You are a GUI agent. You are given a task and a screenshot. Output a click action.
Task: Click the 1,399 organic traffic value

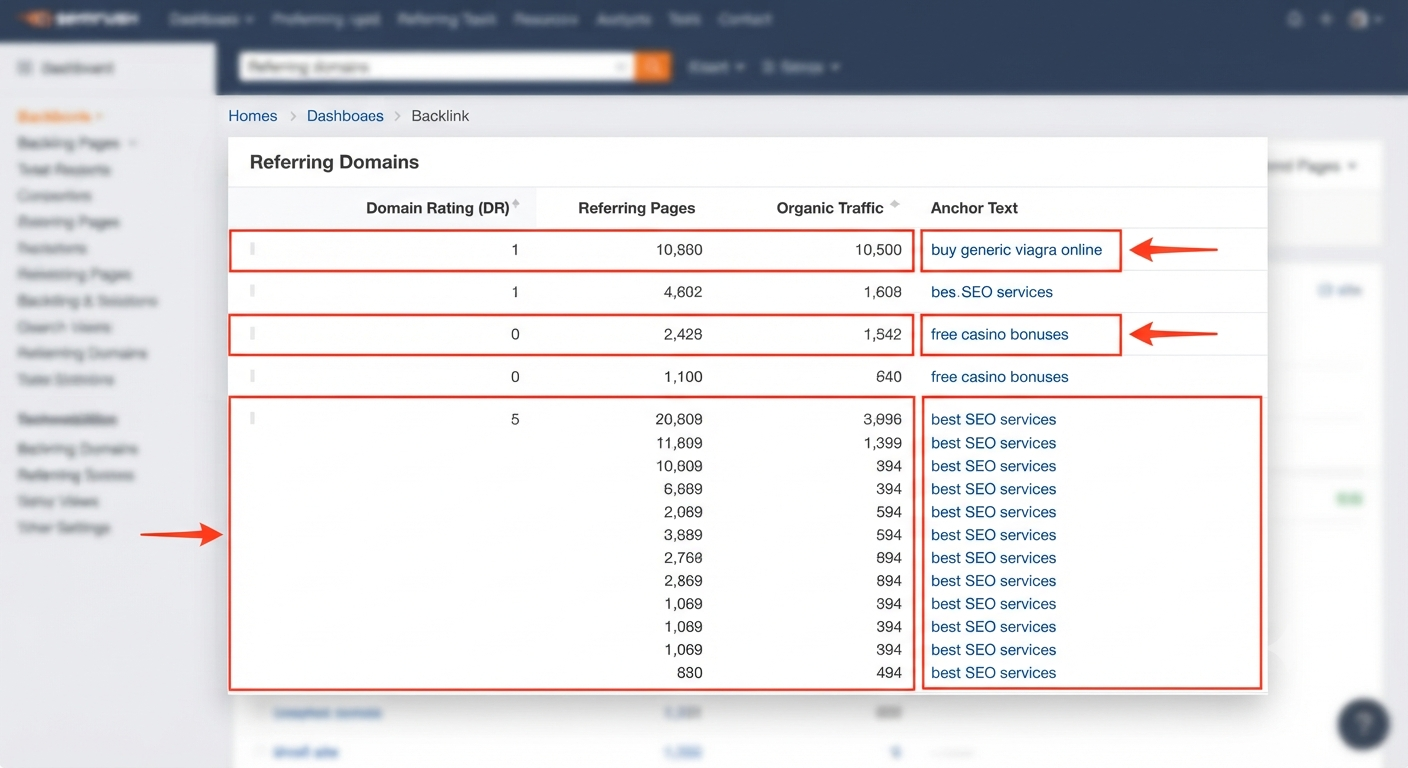coord(882,443)
